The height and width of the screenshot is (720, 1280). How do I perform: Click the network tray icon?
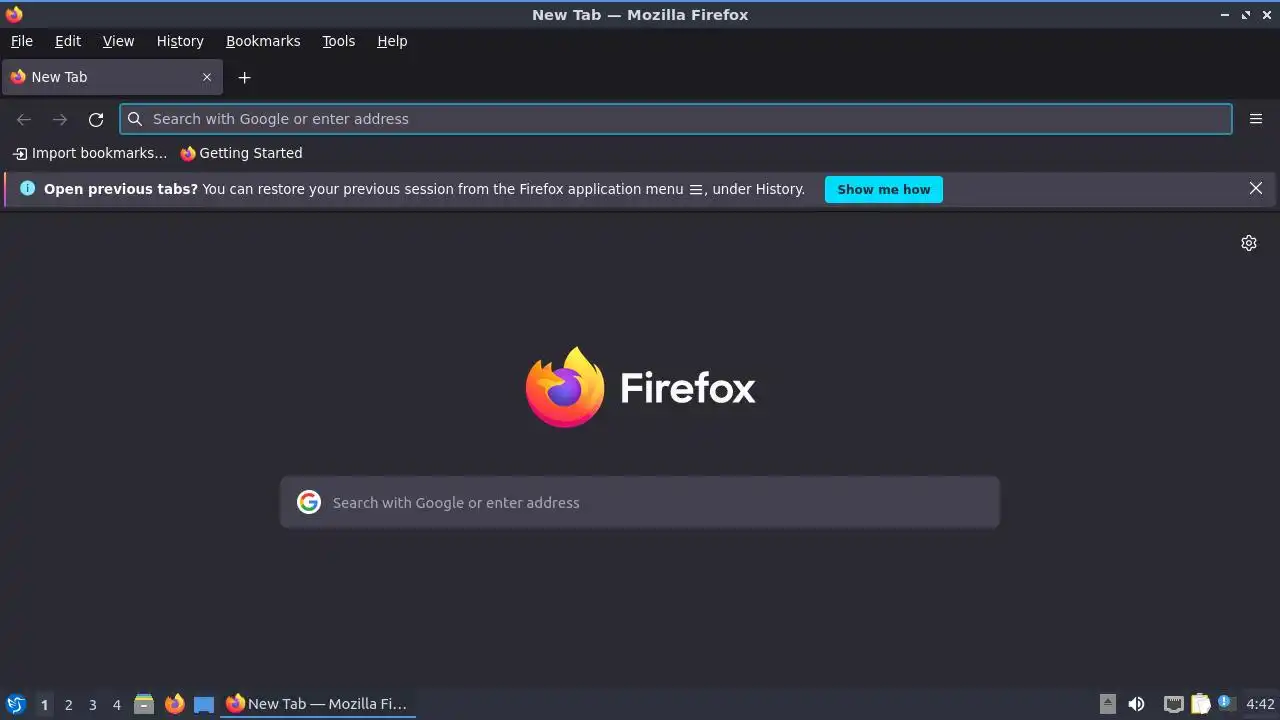[x=1174, y=704]
